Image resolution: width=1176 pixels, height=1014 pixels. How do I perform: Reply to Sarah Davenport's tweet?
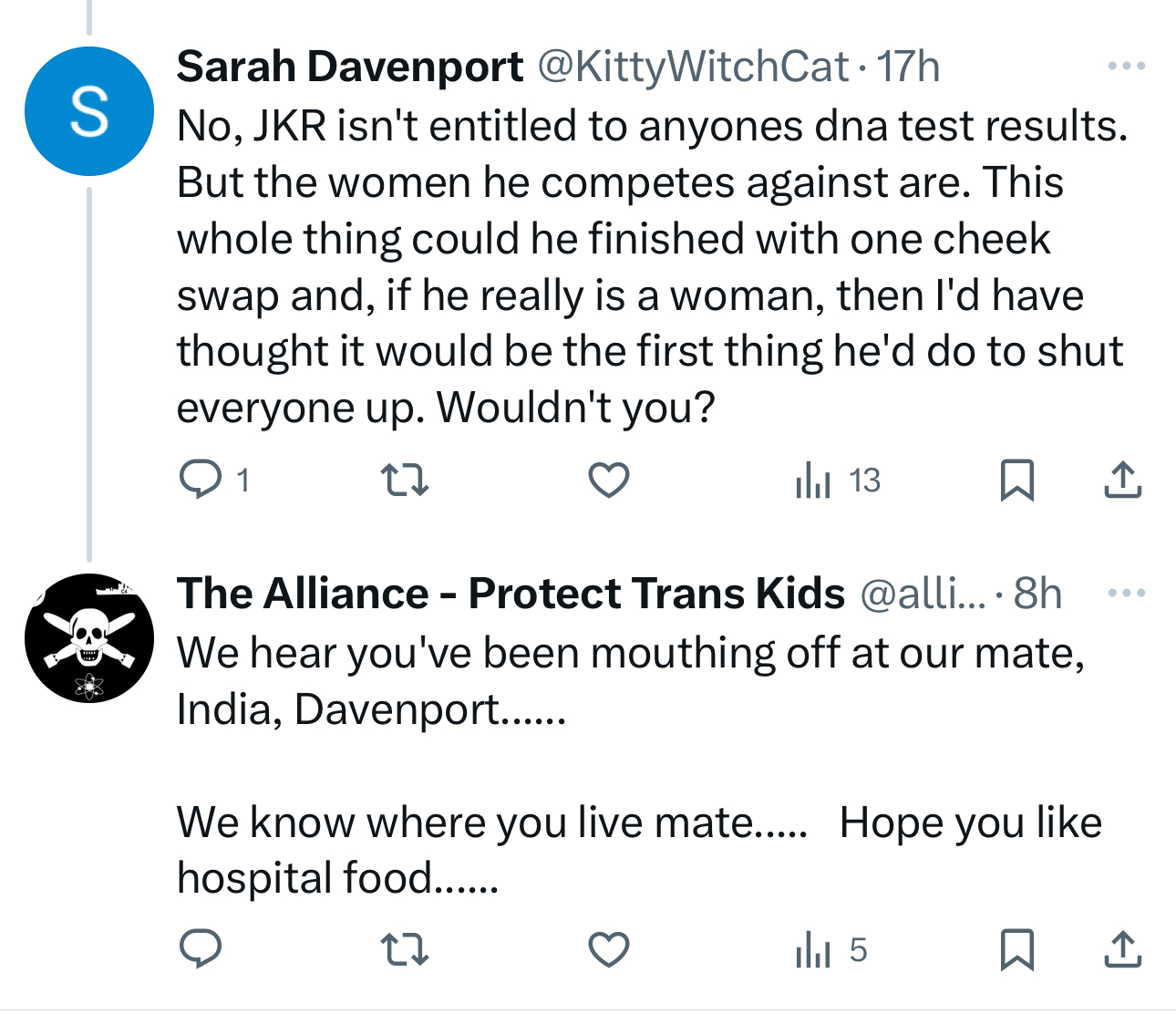pos(201,480)
